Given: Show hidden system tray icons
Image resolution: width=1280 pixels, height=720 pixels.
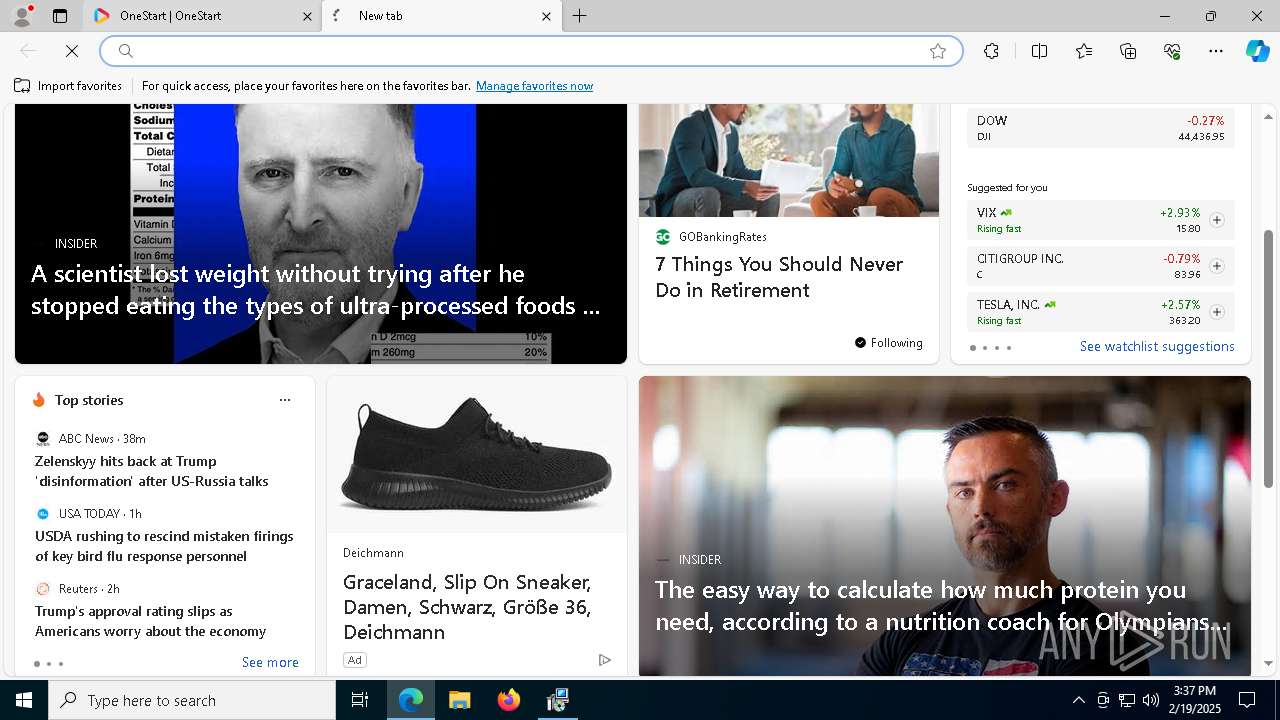Looking at the screenshot, I should coord(1078,700).
